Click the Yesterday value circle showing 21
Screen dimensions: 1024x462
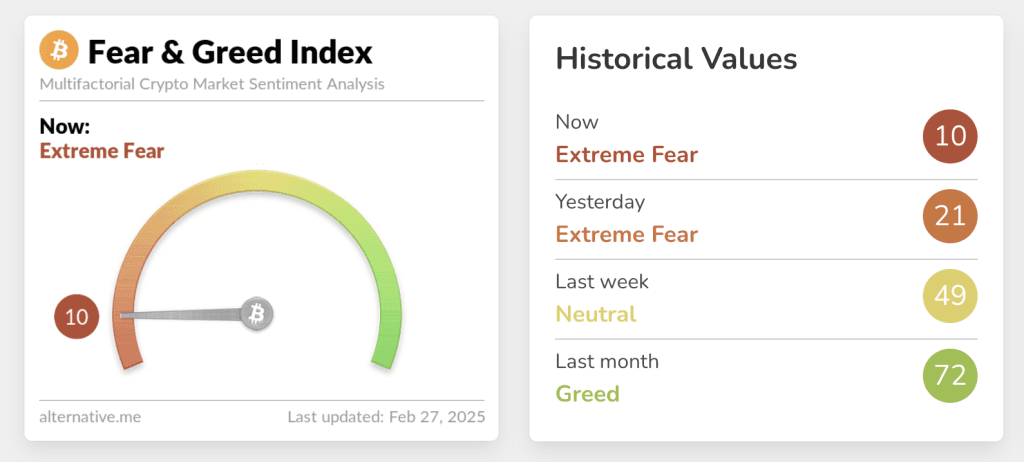950,216
